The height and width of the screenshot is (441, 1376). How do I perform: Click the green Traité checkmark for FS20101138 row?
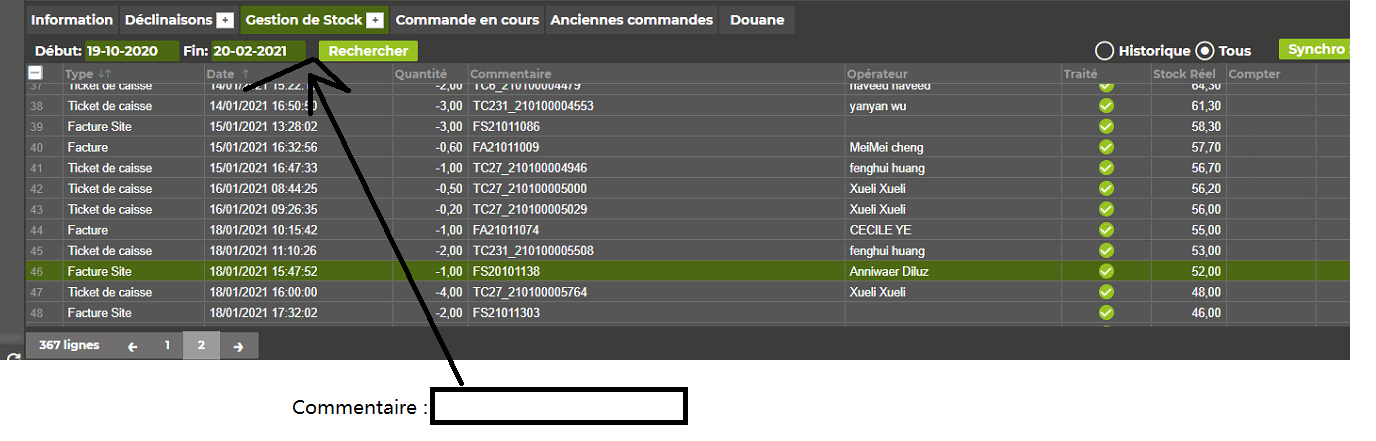1106,271
